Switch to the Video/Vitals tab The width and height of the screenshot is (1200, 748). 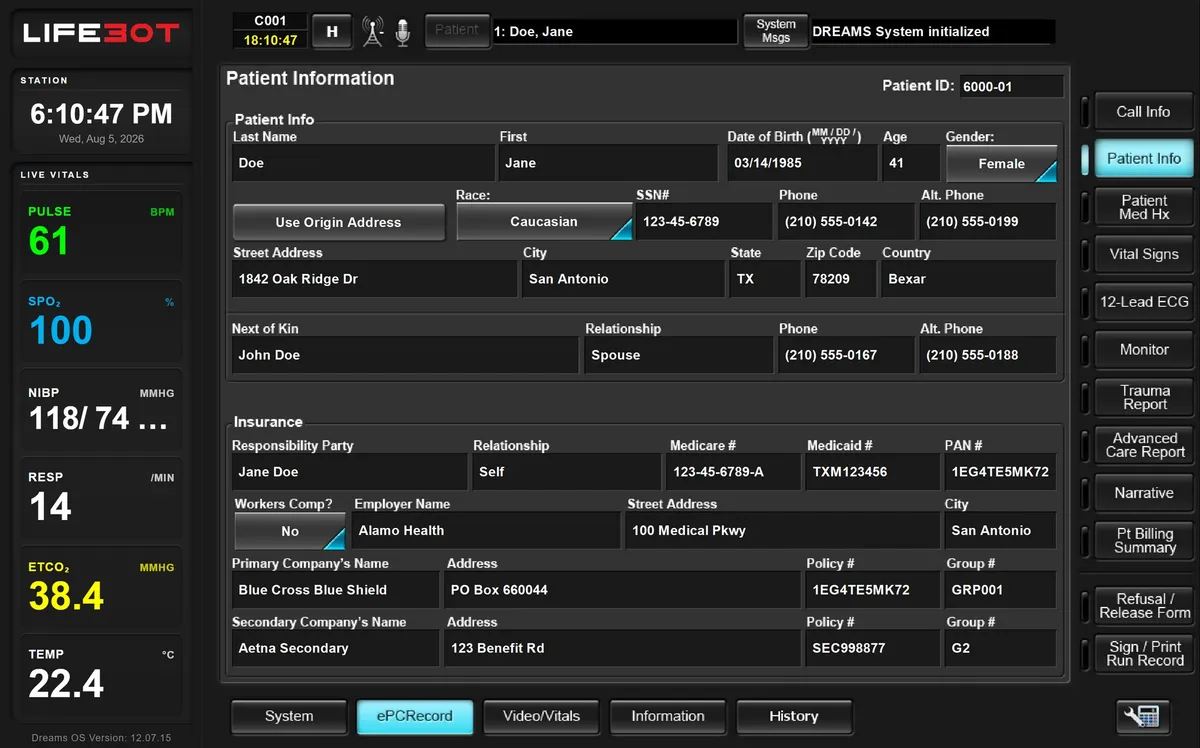click(541, 716)
